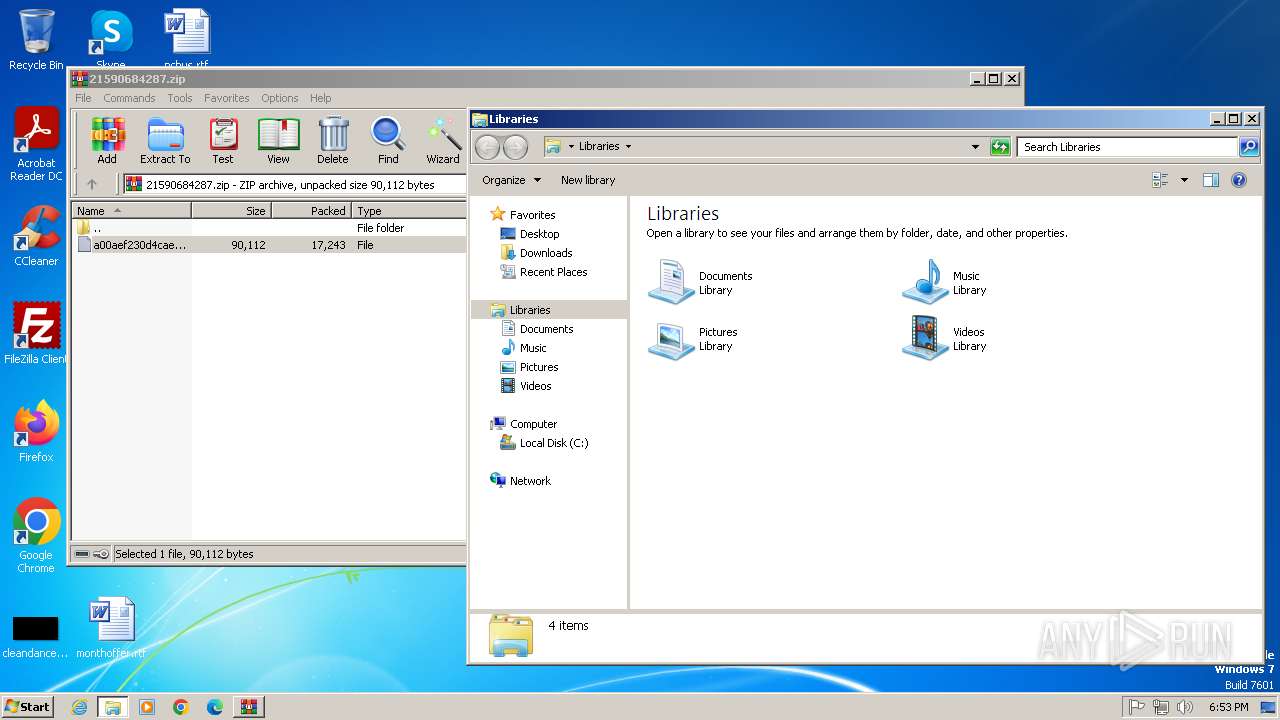Click the clock showing 6:53 PM

pyautogui.click(x=1228, y=707)
